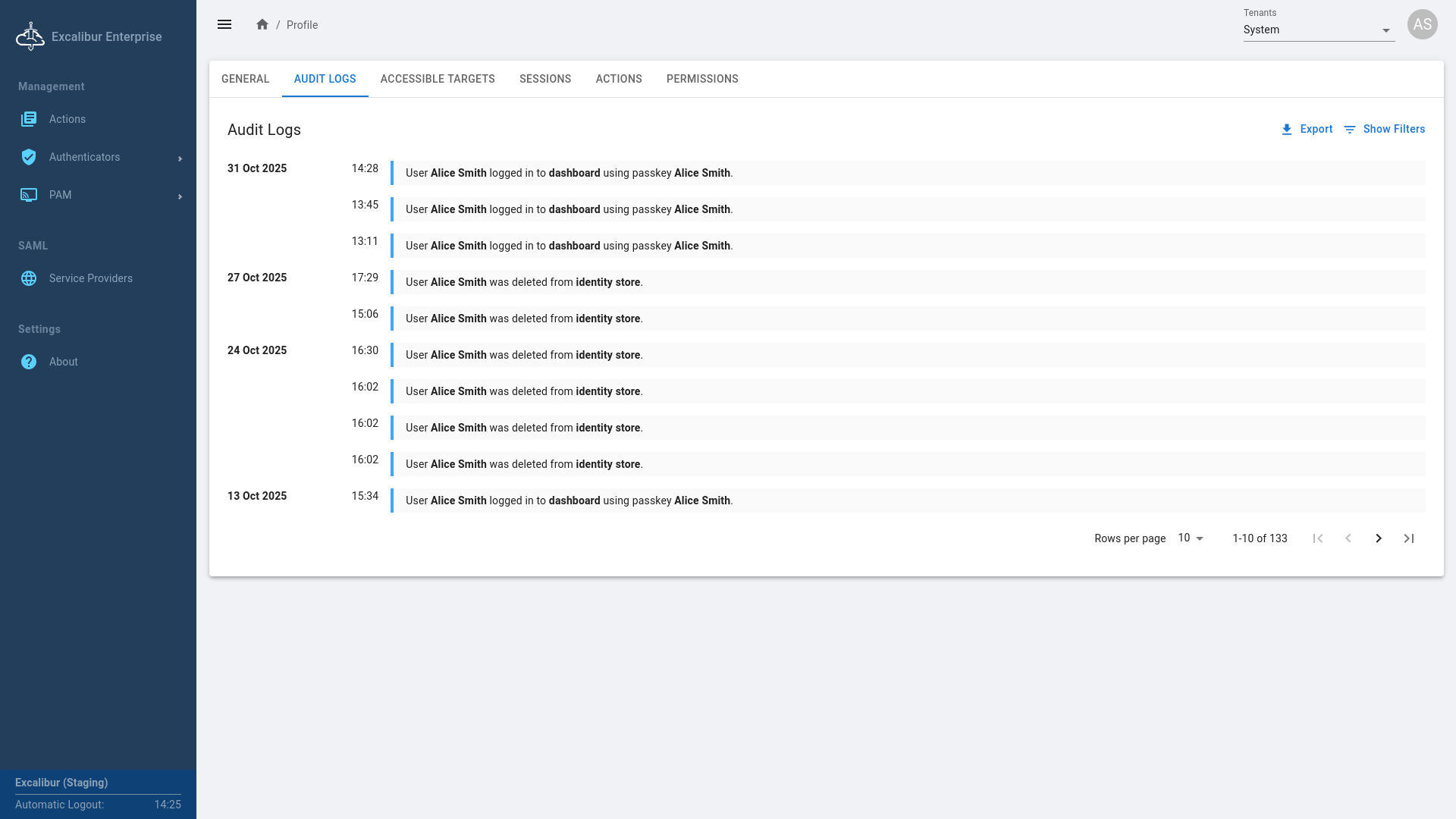Viewport: 1456px width, 819px height.
Task: Change the rows per page dropdown
Action: [1191, 538]
